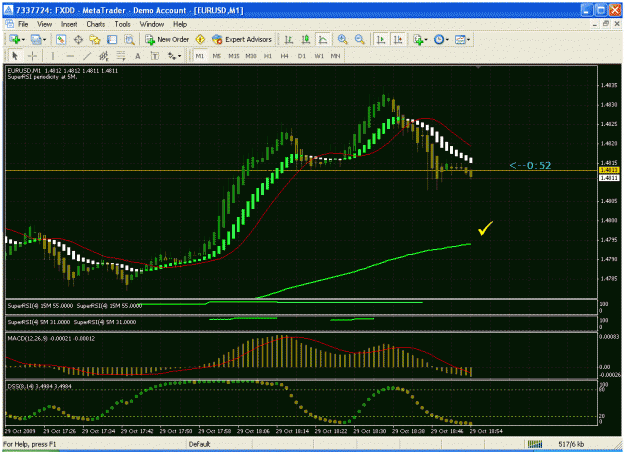Viewport: 625px width, 452px height.
Task: Toggle Chart Shift button
Action: 398,39
